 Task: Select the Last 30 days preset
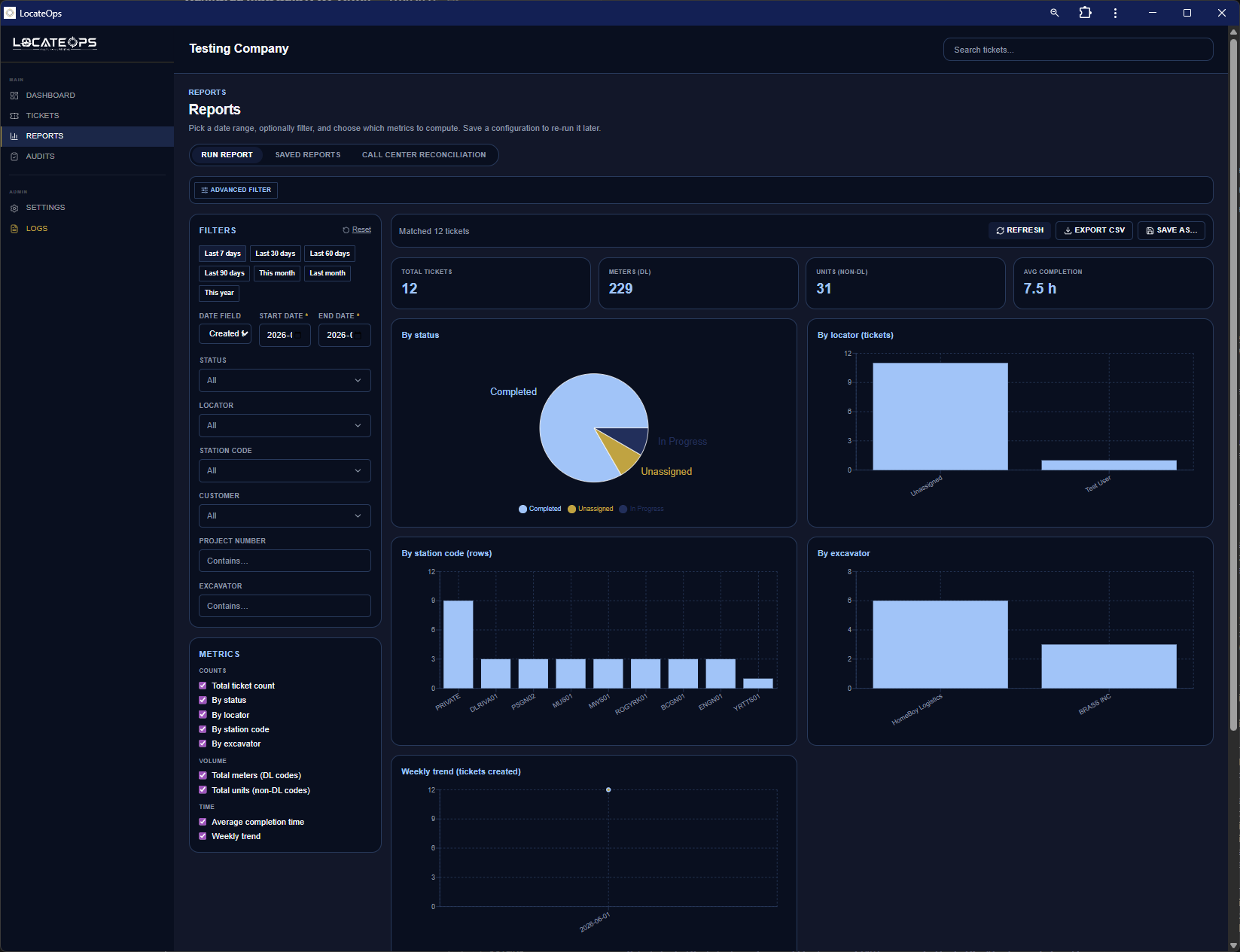pyautogui.click(x=276, y=254)
